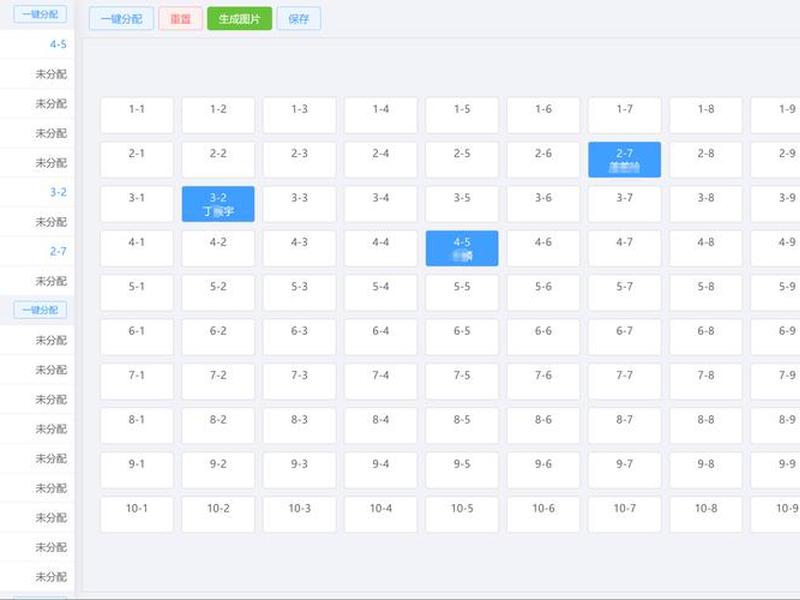800x600 pixels.
Task: Pick seat 4-4
Action: (381, 248)
